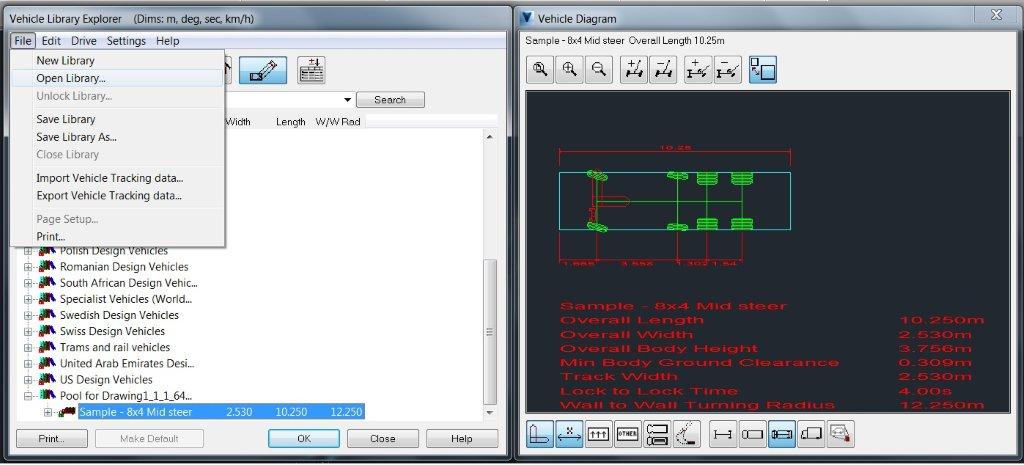Click the list settings toolbar icon
Image resolution: width=1024 pixels, height=465 pixels.
[312, 70]
